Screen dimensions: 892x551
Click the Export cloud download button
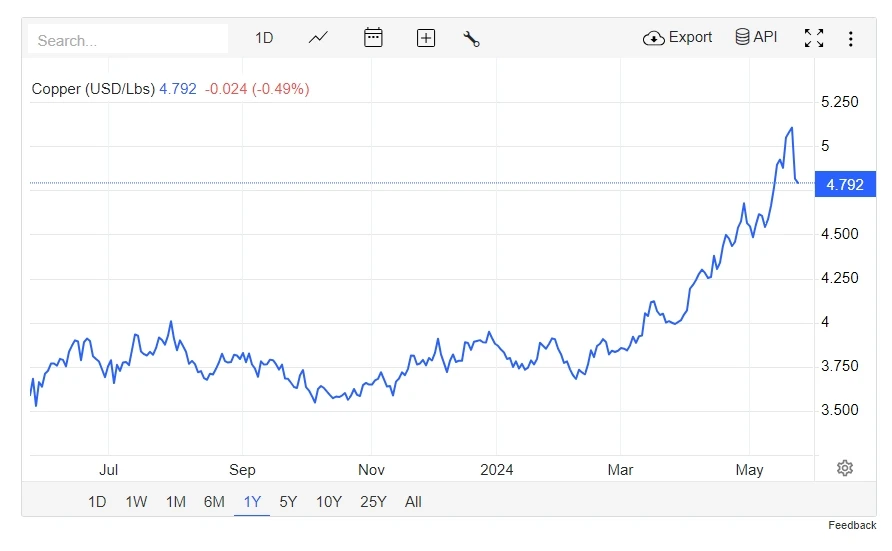pos(678,38)
